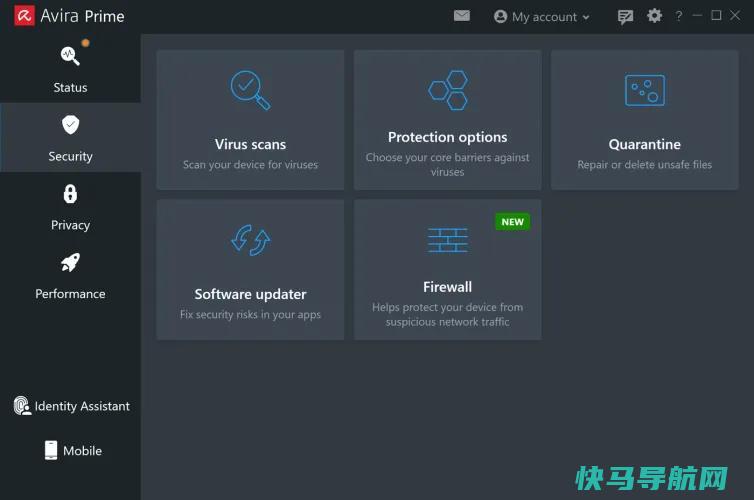Click the My account user avatar icon
The height and width of the screenshot is (500, 754).
click(501, 17)
